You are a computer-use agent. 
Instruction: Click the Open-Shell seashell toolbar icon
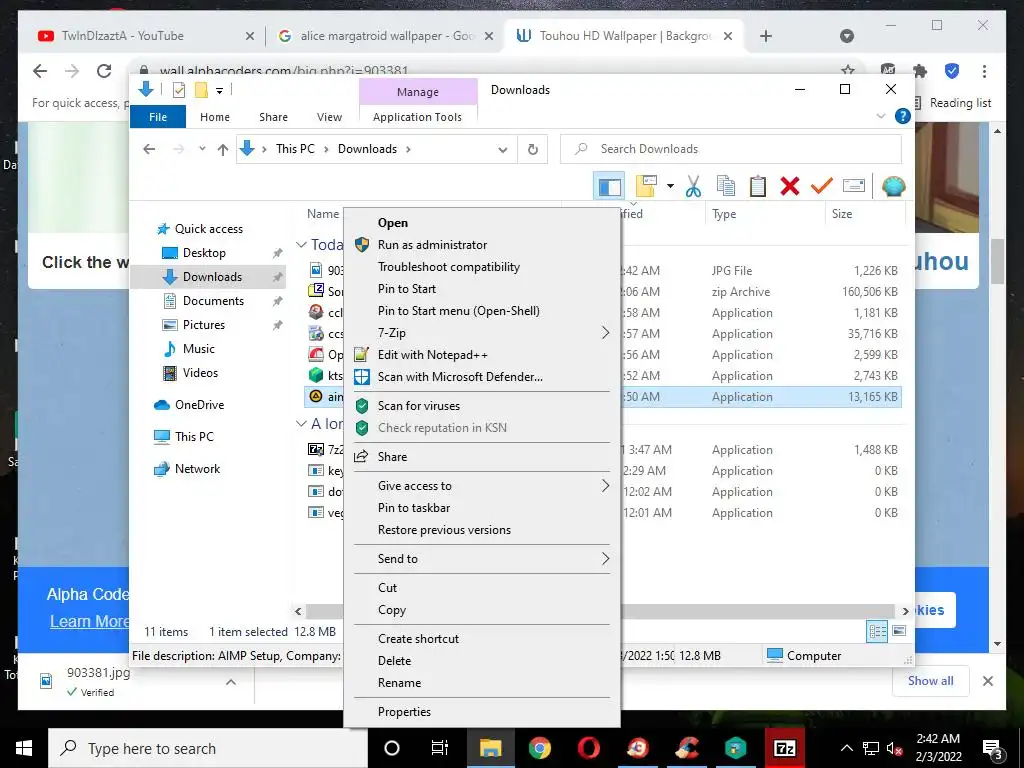coord(893,187)
